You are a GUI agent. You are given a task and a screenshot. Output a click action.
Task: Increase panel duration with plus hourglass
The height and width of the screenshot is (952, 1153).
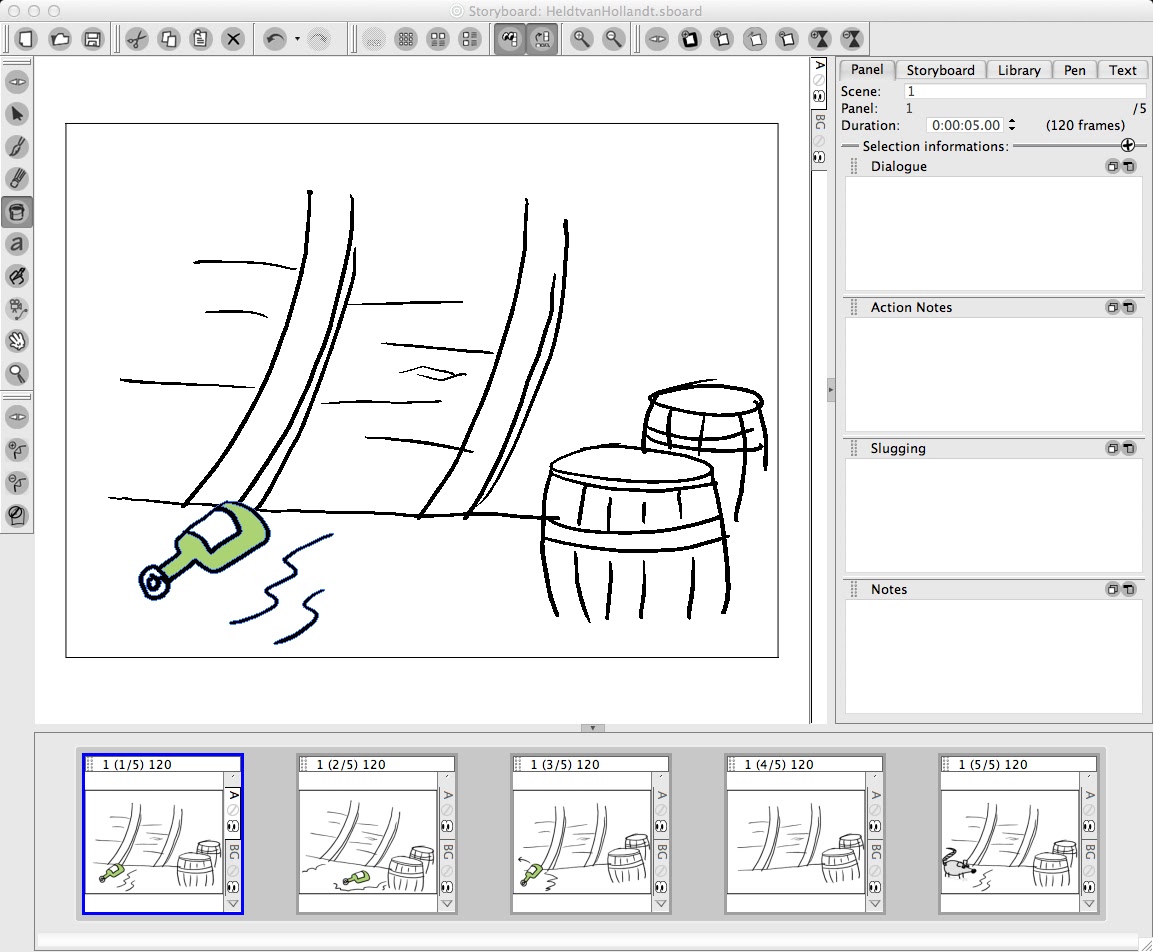820,39
